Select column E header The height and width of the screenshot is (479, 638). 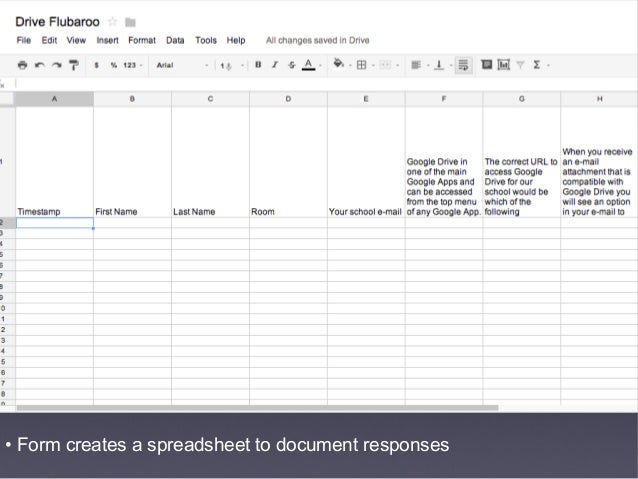[366, 99]
